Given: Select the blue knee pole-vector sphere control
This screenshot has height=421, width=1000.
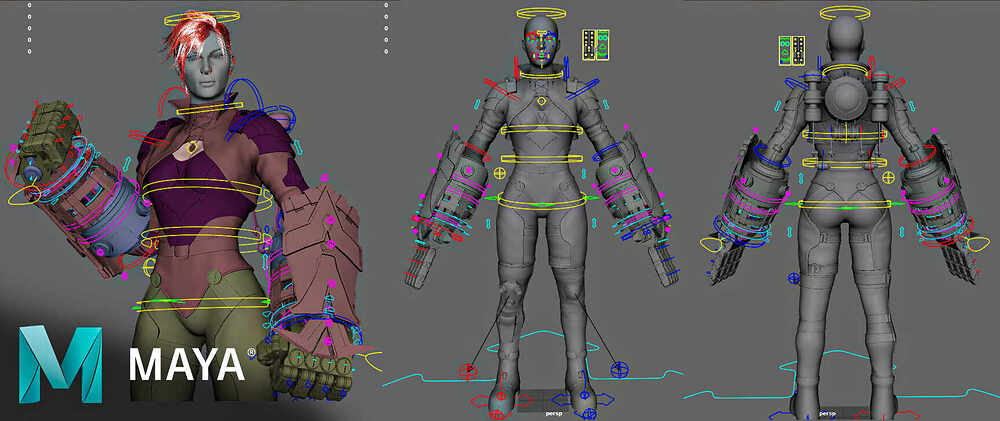Looking at the screenshot, I should tap(619, 369).
